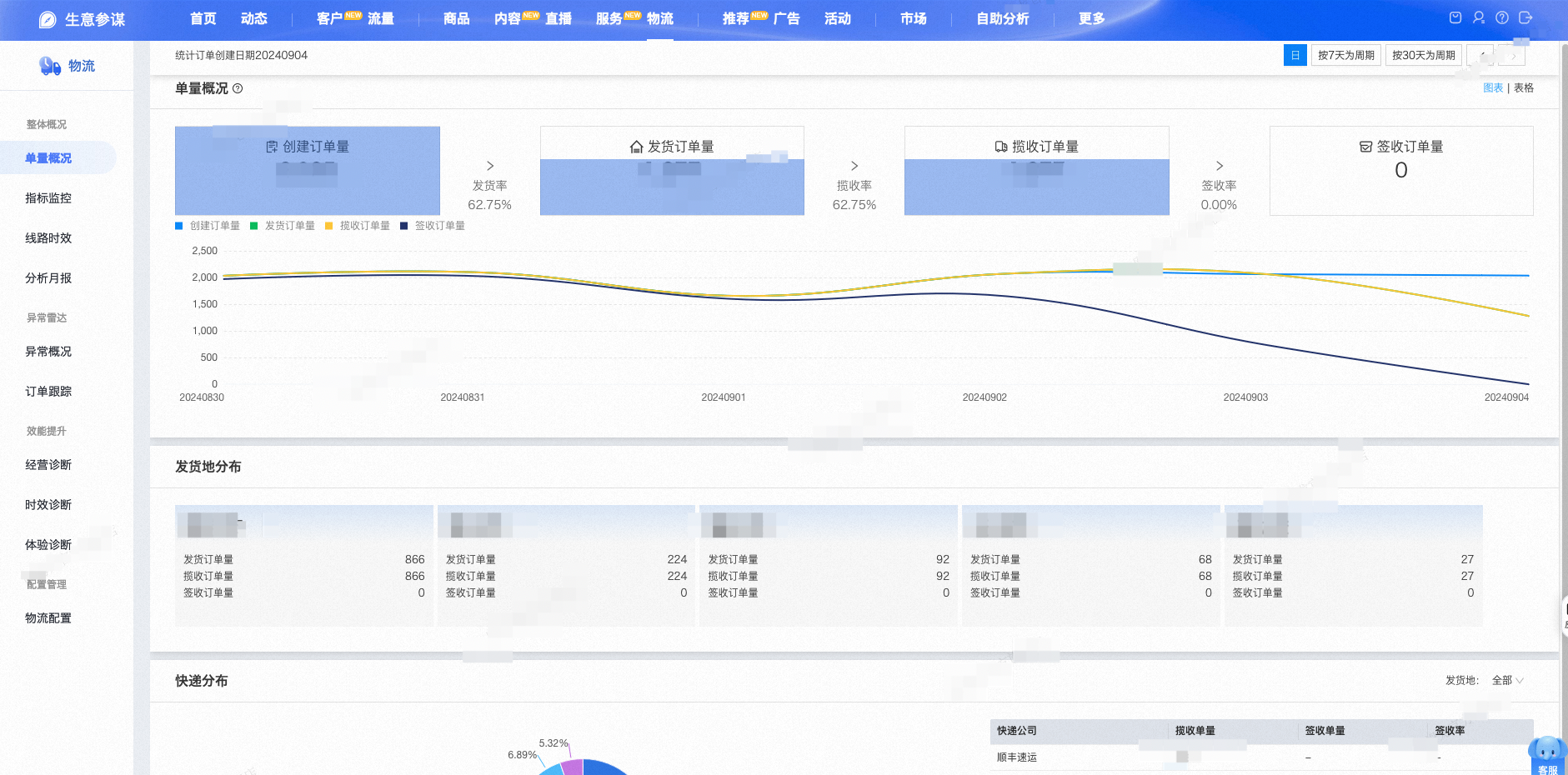
Task: Go to previous date period arrow
Action: 1480,55
